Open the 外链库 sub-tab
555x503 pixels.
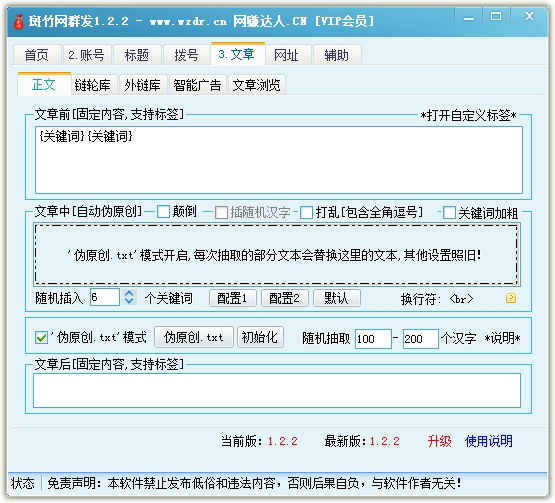click(x=143, y=85)
